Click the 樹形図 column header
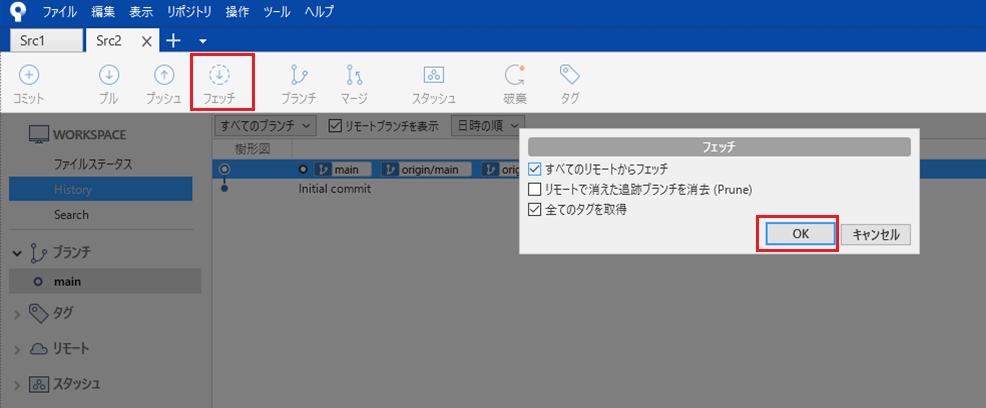Image resolution: width=986 pixels, height=408 pixels. pyautogui.click(x=253, y=148)
